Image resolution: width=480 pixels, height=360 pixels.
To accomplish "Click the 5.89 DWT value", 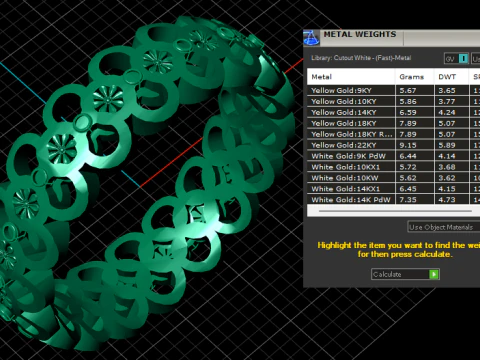I will (447, 145).
